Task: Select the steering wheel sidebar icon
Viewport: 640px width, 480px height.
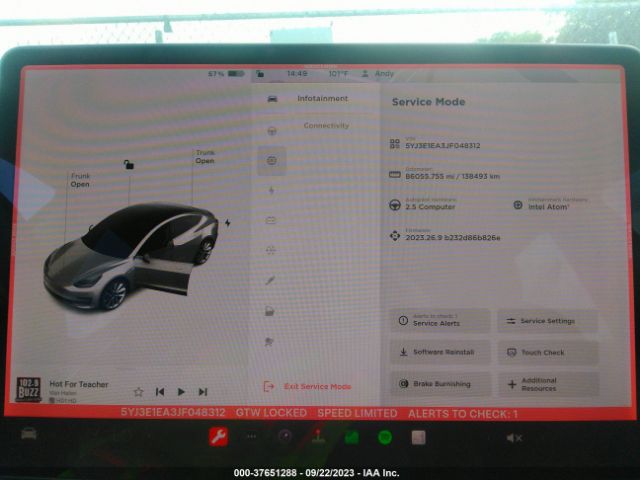Action: click(x=272, y=131)
